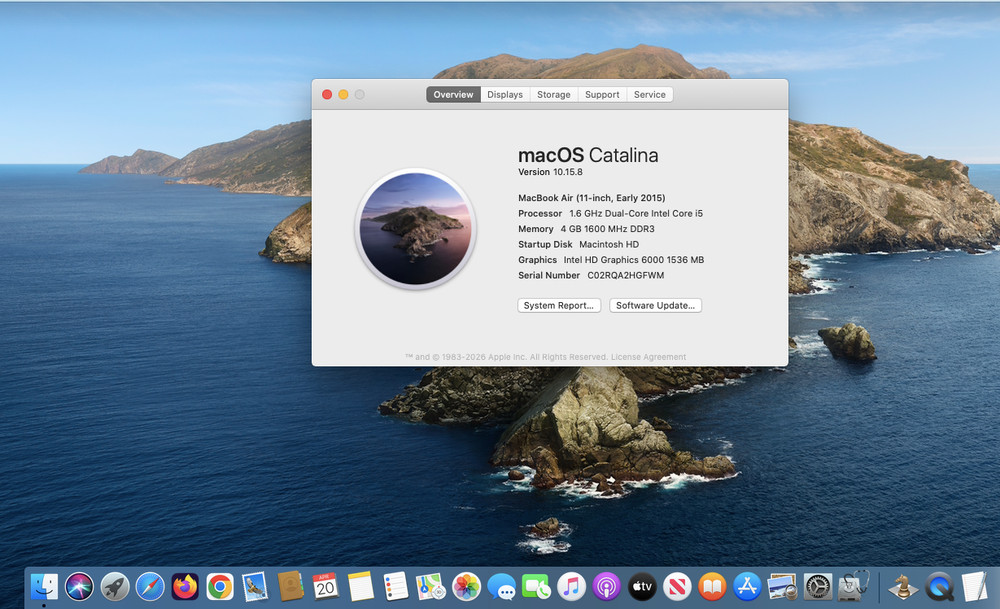This screenshot has width=1000, height=609.
Task: Click the Software Update... button
Action: (x=656, y=305)
